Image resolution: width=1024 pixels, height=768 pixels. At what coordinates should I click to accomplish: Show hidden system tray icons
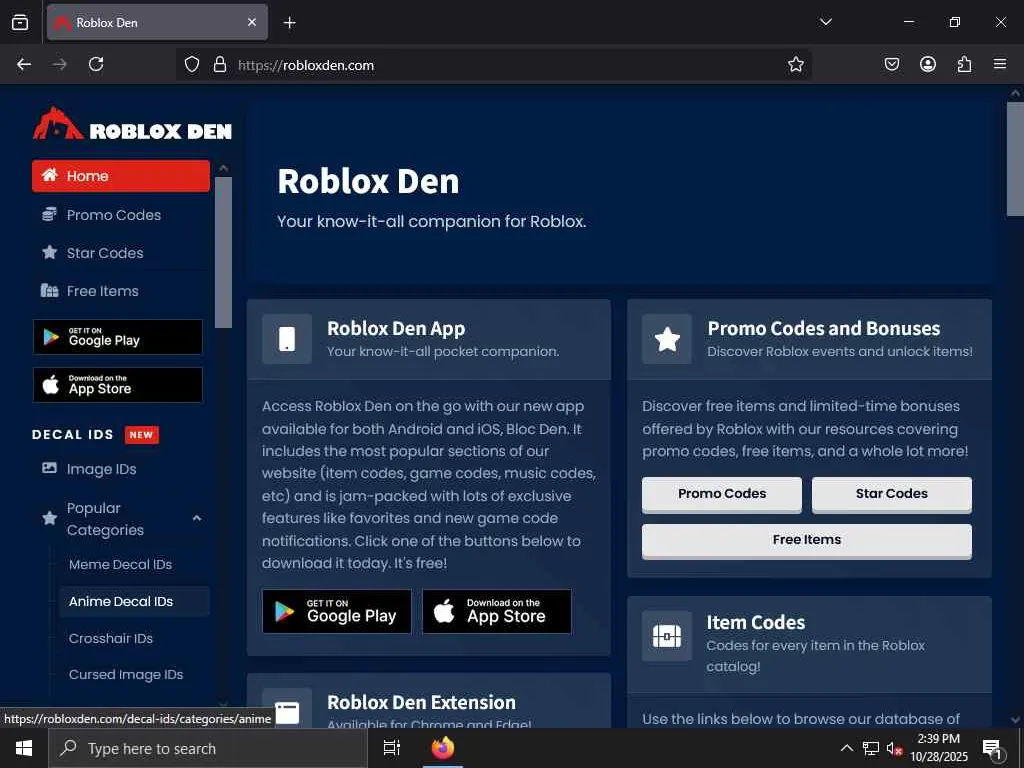coord(846,748)
